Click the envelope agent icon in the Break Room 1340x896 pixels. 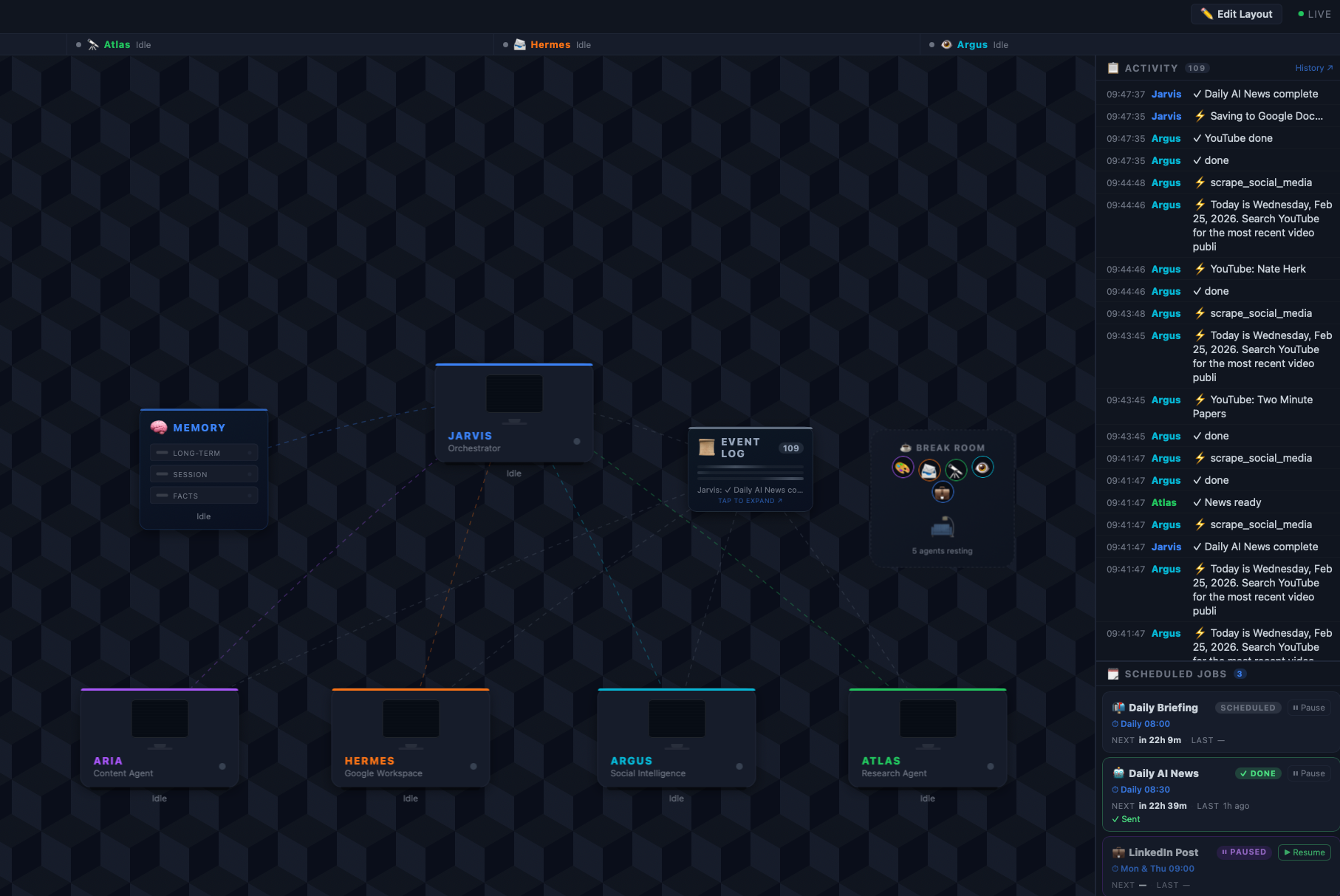(929, 470)
